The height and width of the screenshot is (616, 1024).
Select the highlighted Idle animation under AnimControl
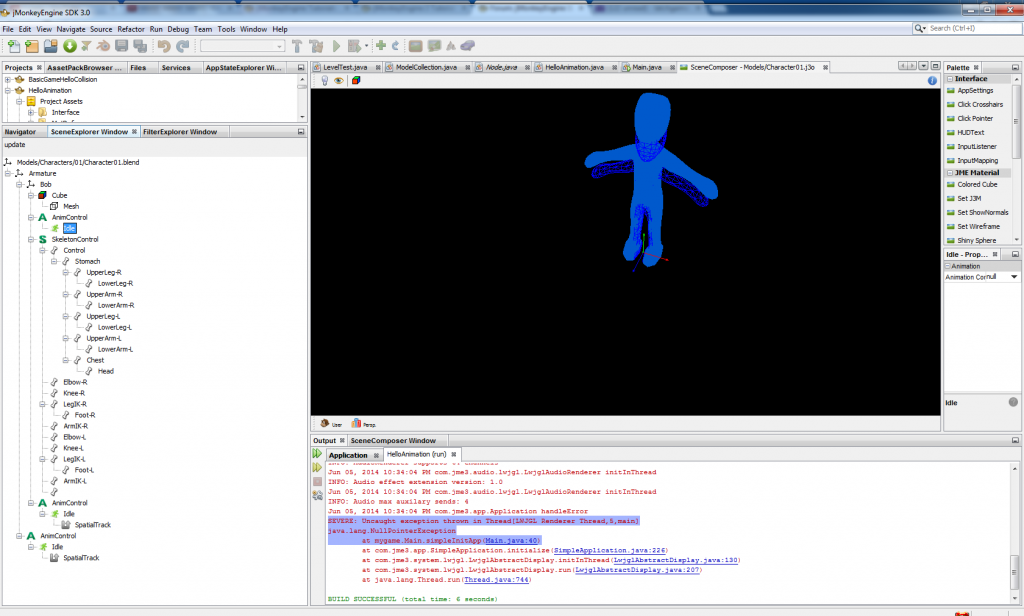coord(70,228)
